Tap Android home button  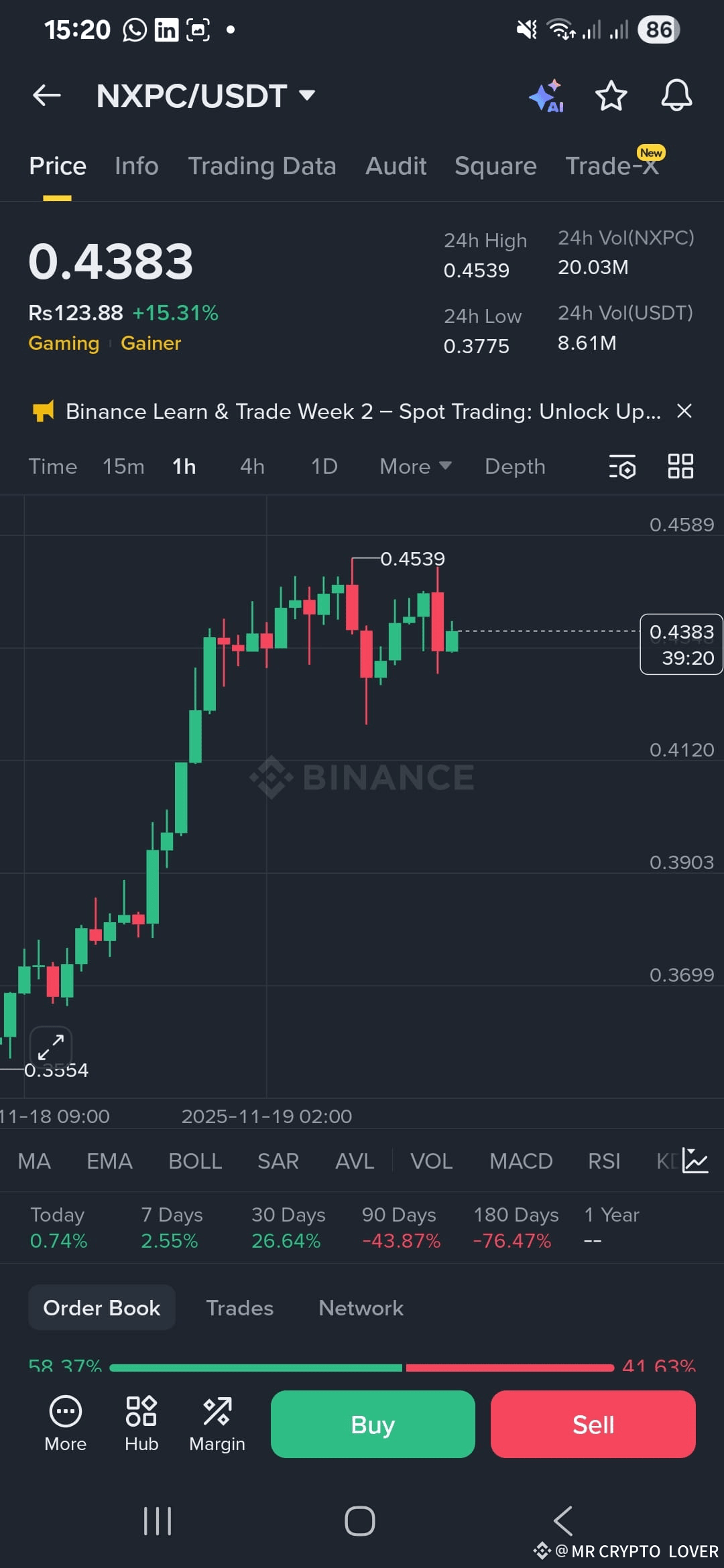coord(360,1521)
